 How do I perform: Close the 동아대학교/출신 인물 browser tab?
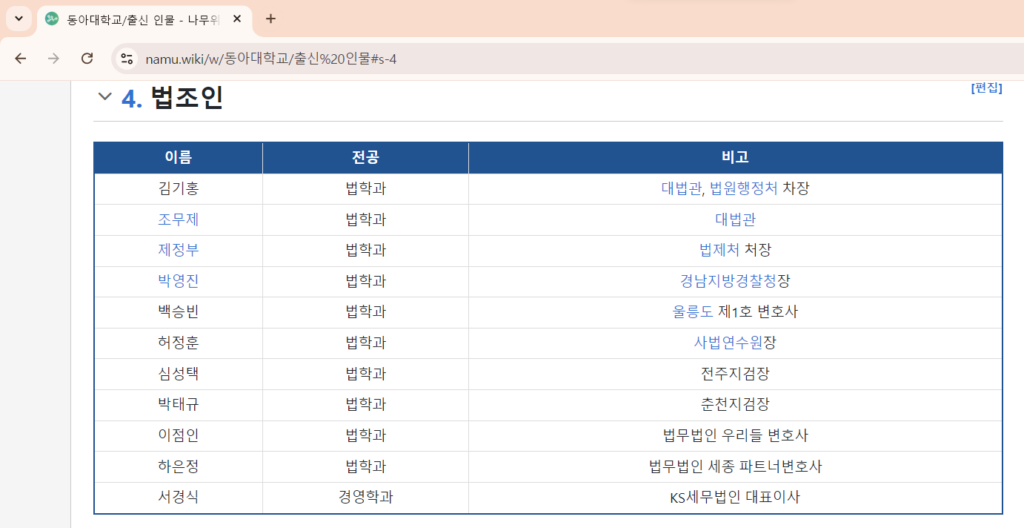click(x=237, y=19)
